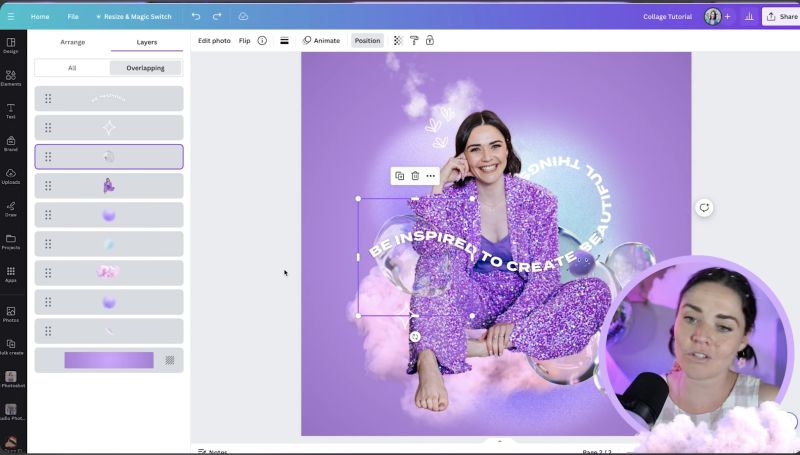
Task: Click the Info icon in the toolbar
Action: (x=262, y=40)
